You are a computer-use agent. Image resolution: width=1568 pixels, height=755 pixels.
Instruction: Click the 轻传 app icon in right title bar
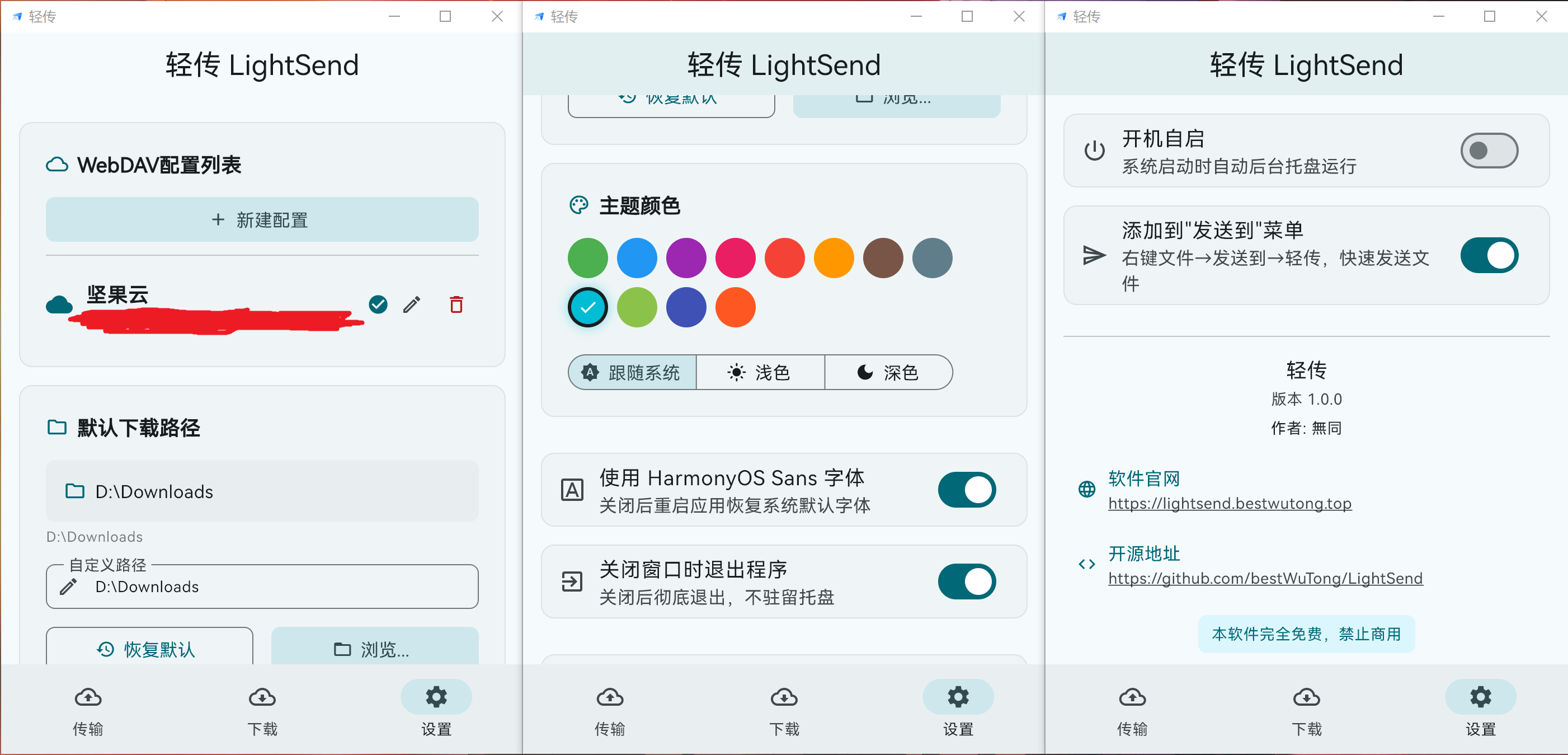(x=1062, y=16)
